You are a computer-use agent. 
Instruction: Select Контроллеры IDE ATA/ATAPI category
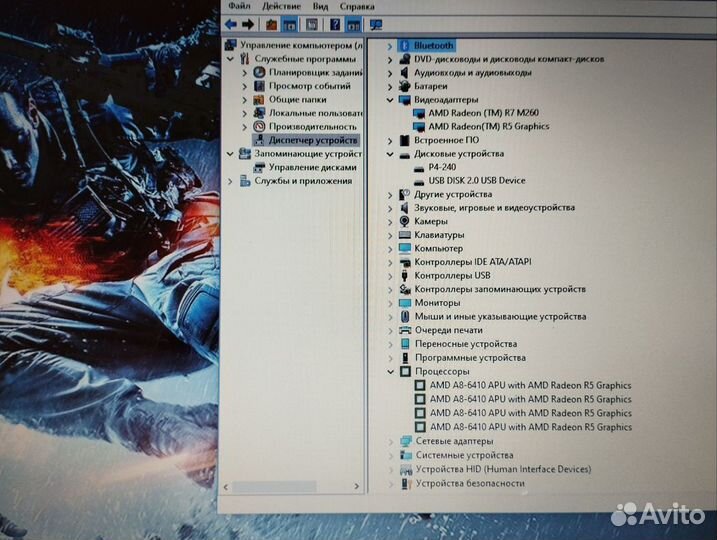click(473, 262)
